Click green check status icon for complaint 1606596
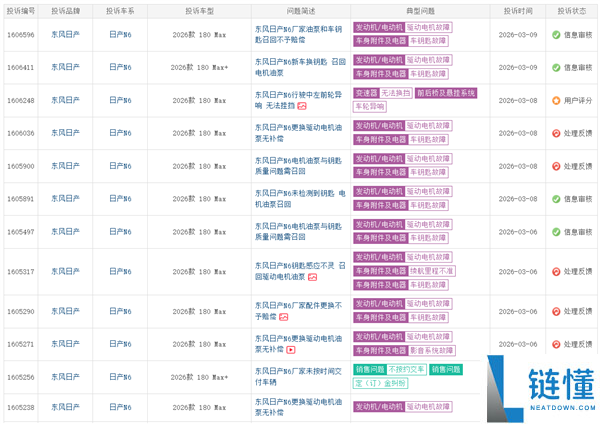The width and height of the screenshot is (600, 424). click(x=556, y=35)
